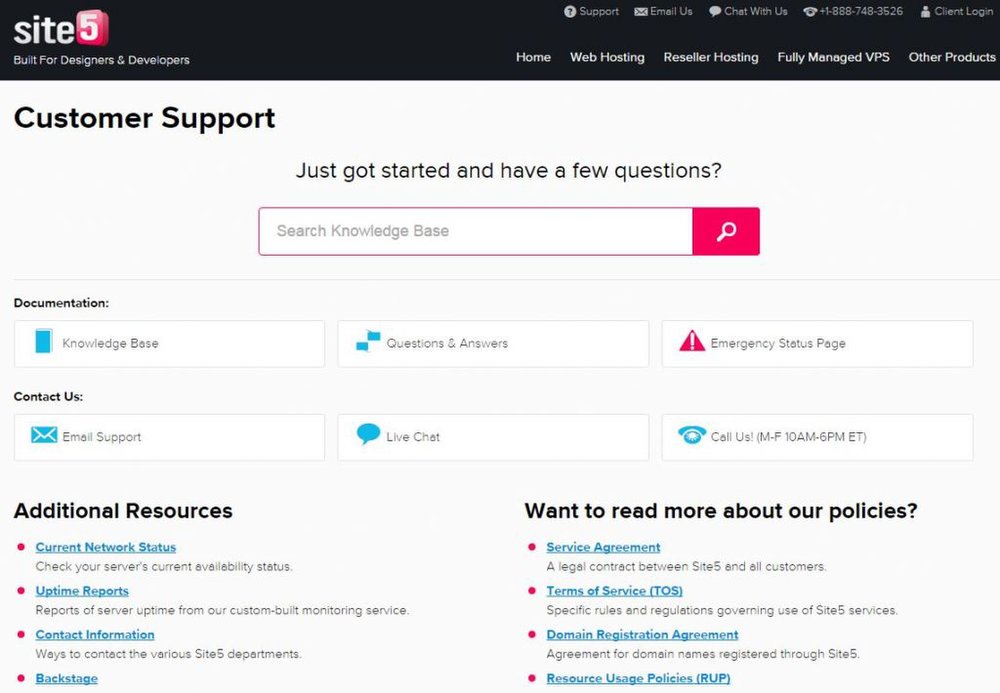Click the Email Support envelope icon
This screenshot has height=693, width=1000.
44,435
